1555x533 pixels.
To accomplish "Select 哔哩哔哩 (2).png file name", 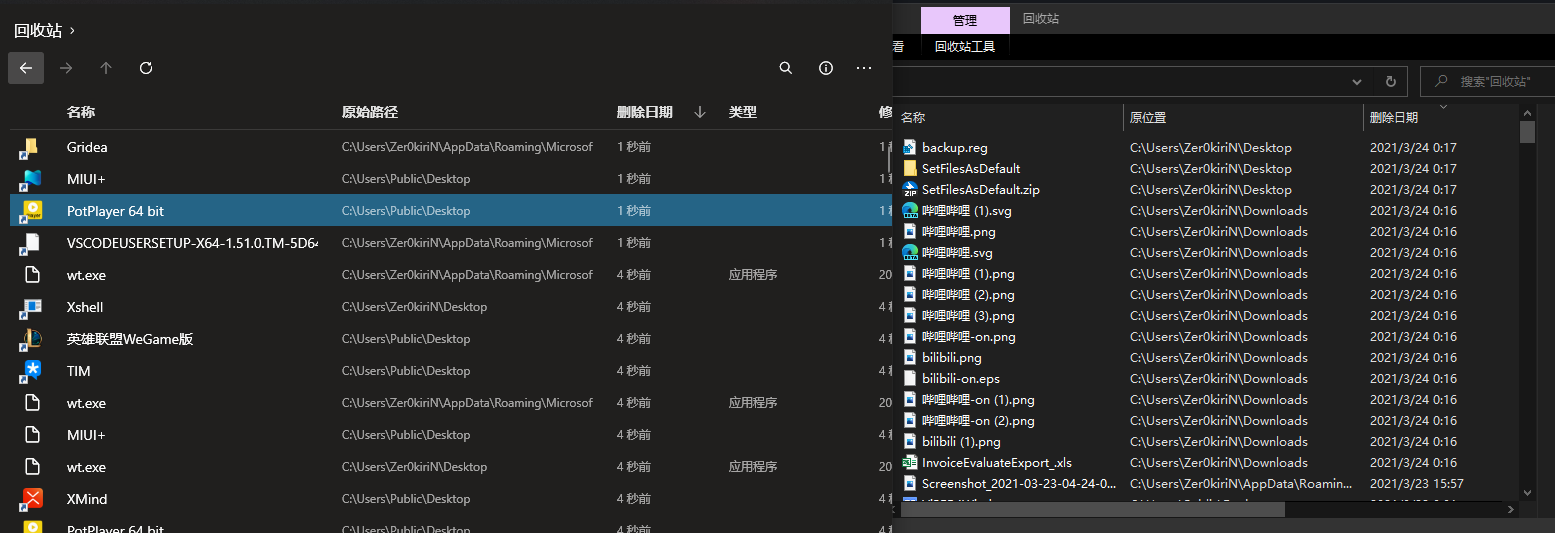I will pos(968,295).
